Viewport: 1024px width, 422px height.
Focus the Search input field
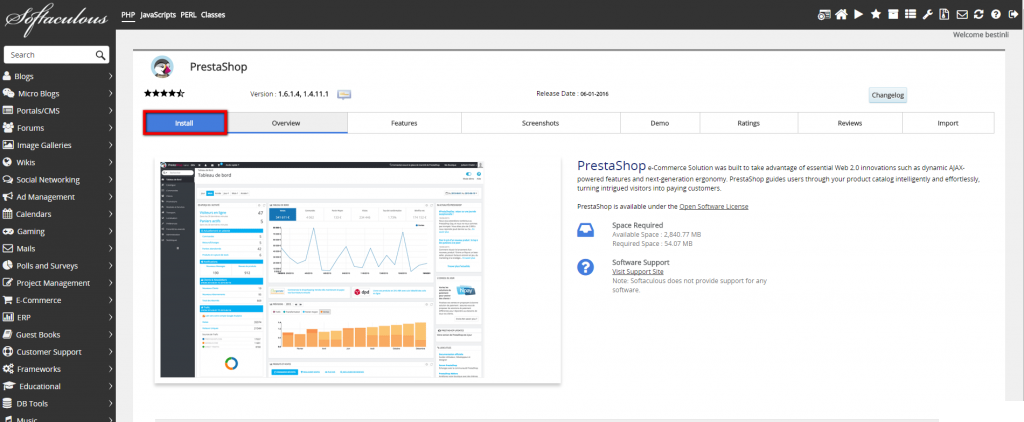57,55
